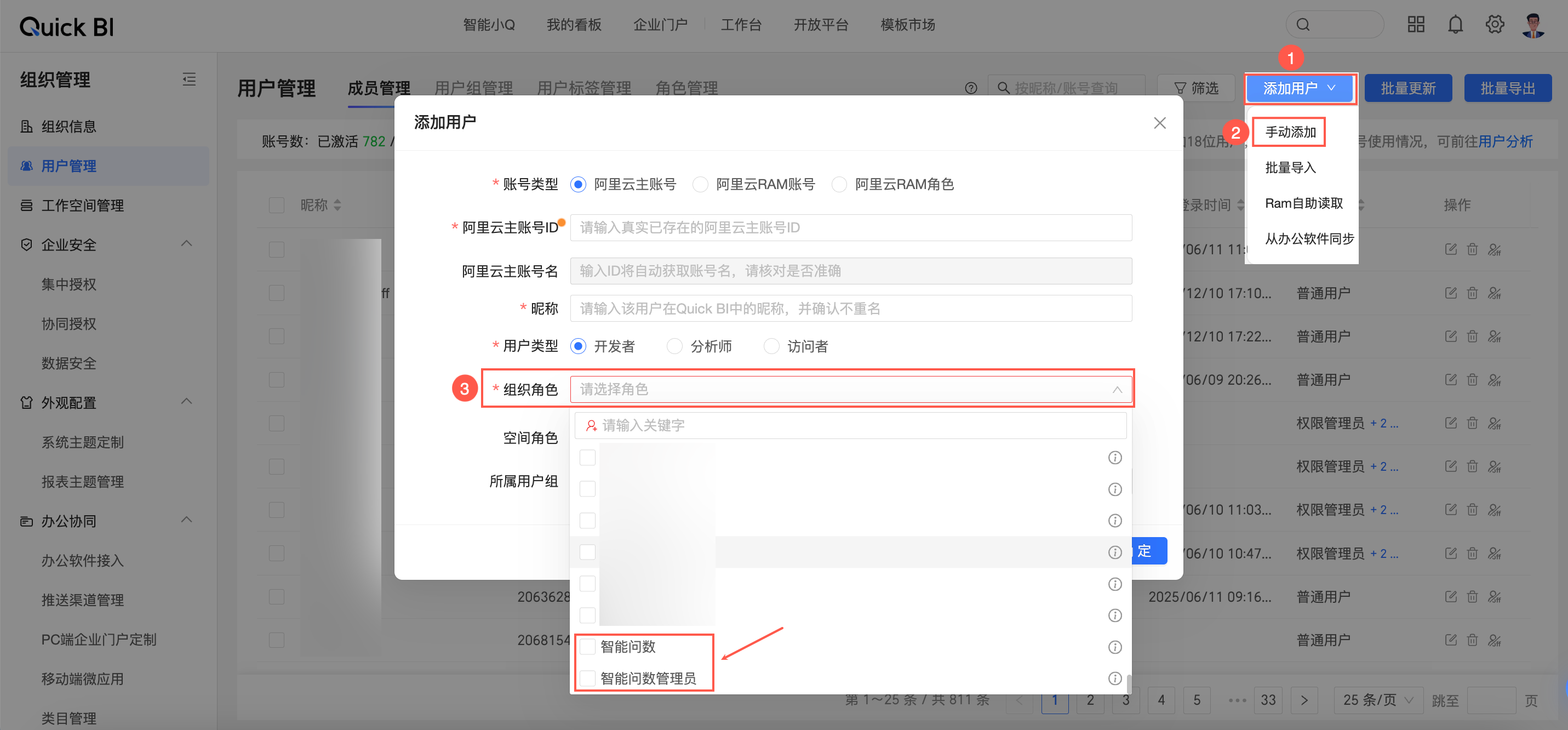Choose Ram自助读取 from add-user menu
Viewport: 1568px width, 730px height.
coord(1303,203)
